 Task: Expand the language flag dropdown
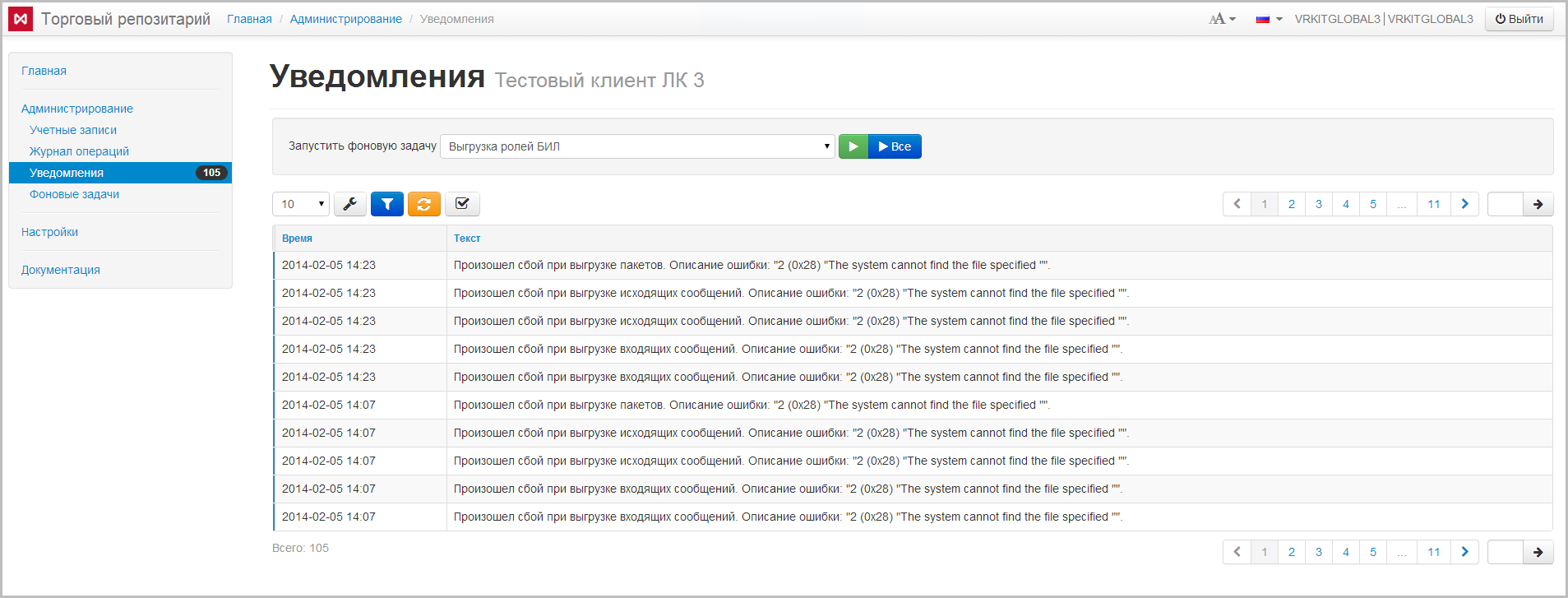pos(1269,19)
